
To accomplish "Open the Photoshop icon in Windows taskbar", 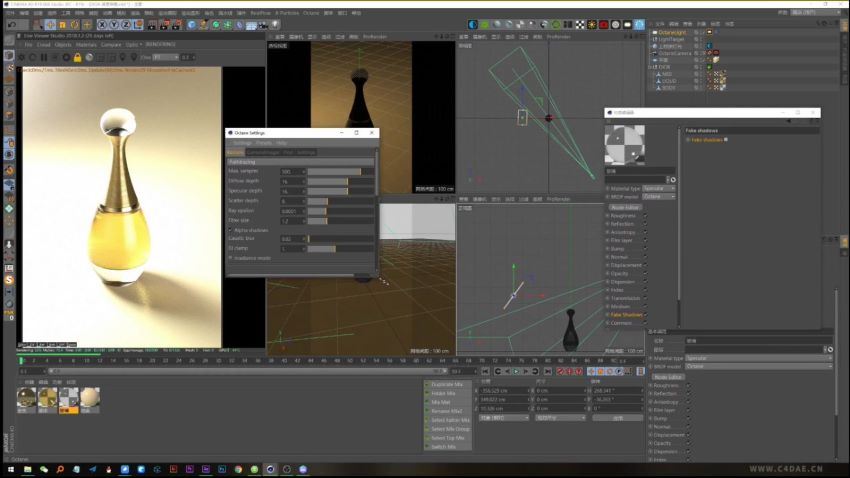I will (x=222, y=469).
